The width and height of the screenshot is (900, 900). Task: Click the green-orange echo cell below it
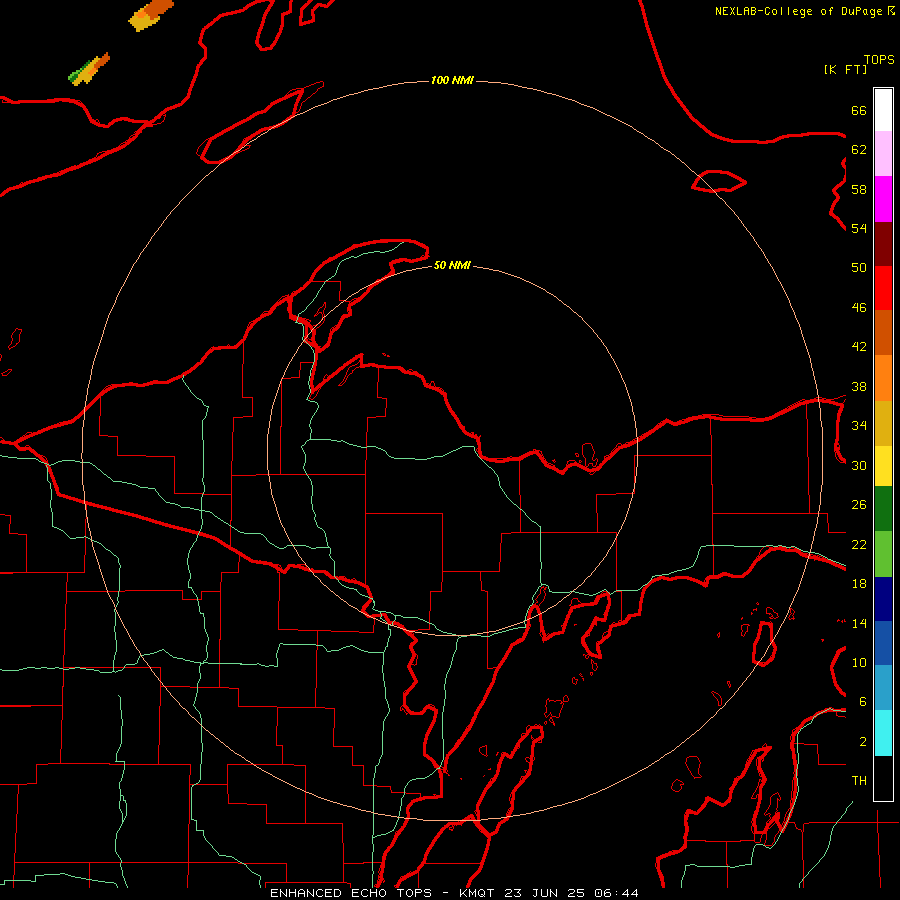(89, 69)
